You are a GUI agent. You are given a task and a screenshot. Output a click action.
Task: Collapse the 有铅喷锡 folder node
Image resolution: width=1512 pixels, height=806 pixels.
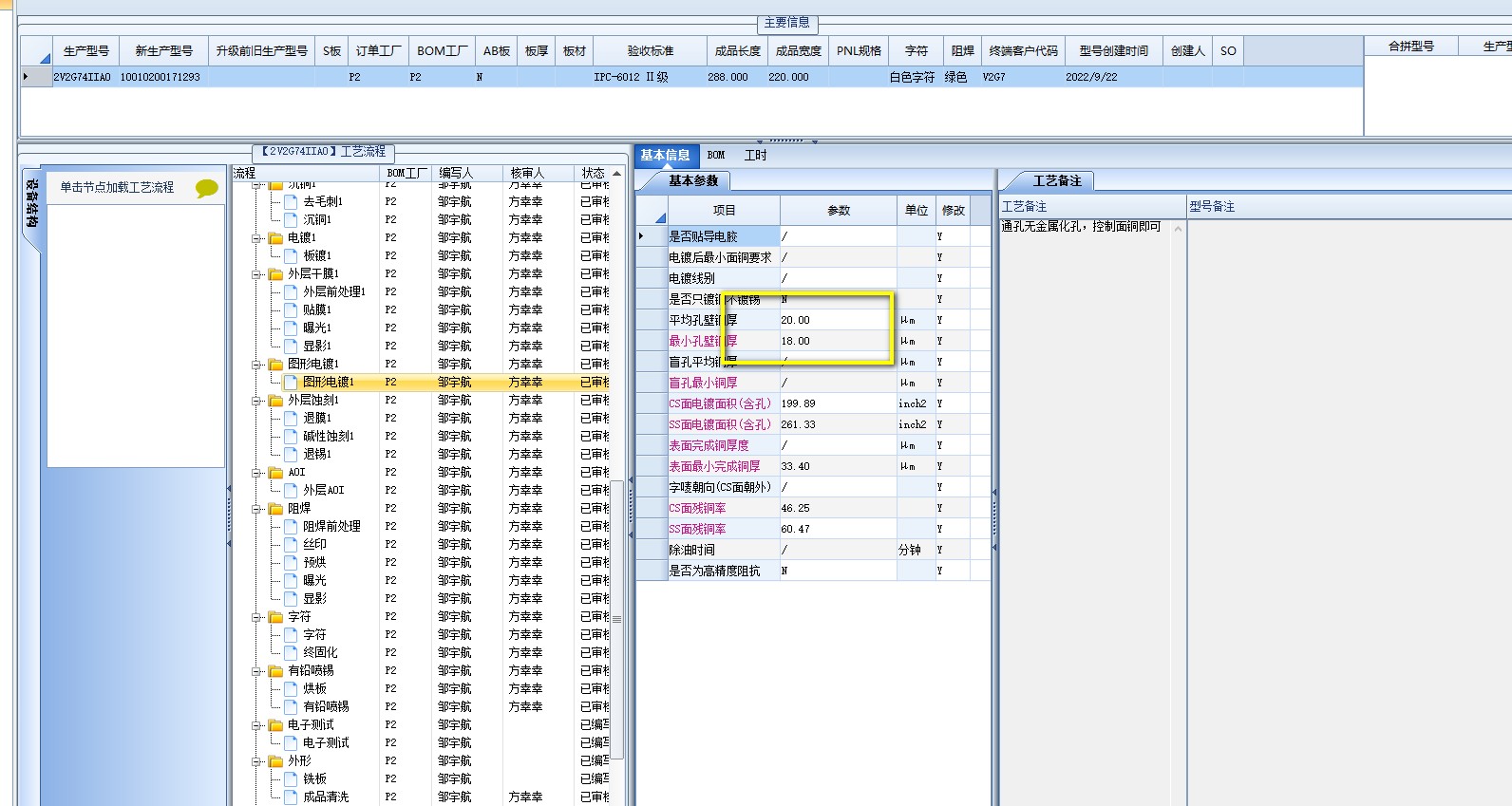click(256, 671)
